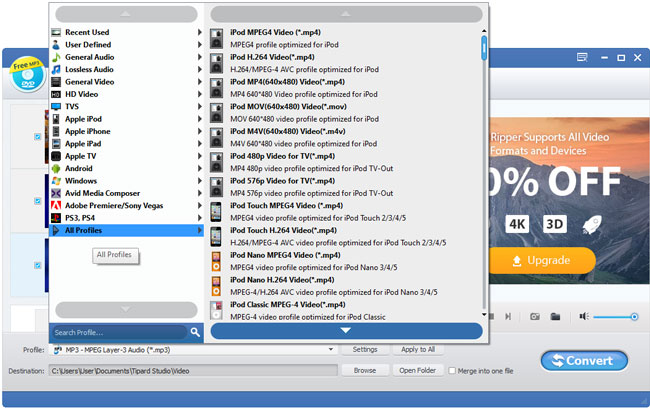Viewport: 650px width, 409px height.
Task: Select the All Profiles category
Action: 126,230
